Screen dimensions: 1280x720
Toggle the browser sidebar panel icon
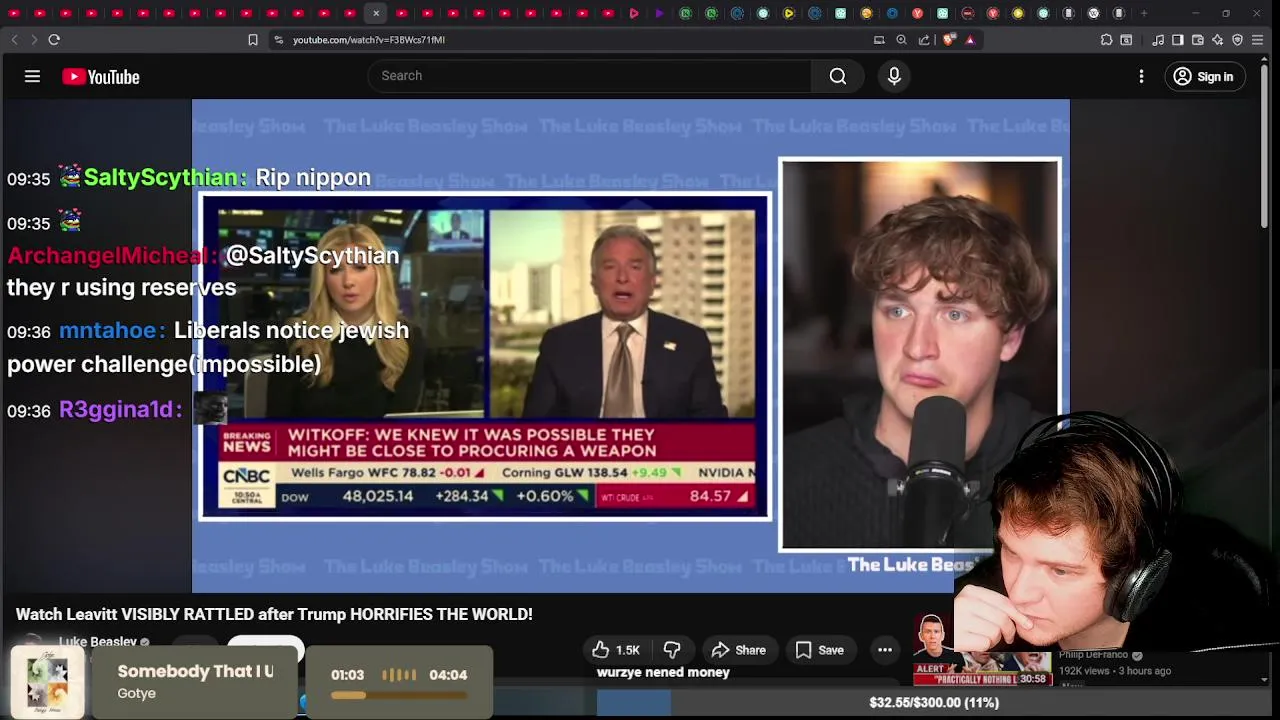(1178, 40)
